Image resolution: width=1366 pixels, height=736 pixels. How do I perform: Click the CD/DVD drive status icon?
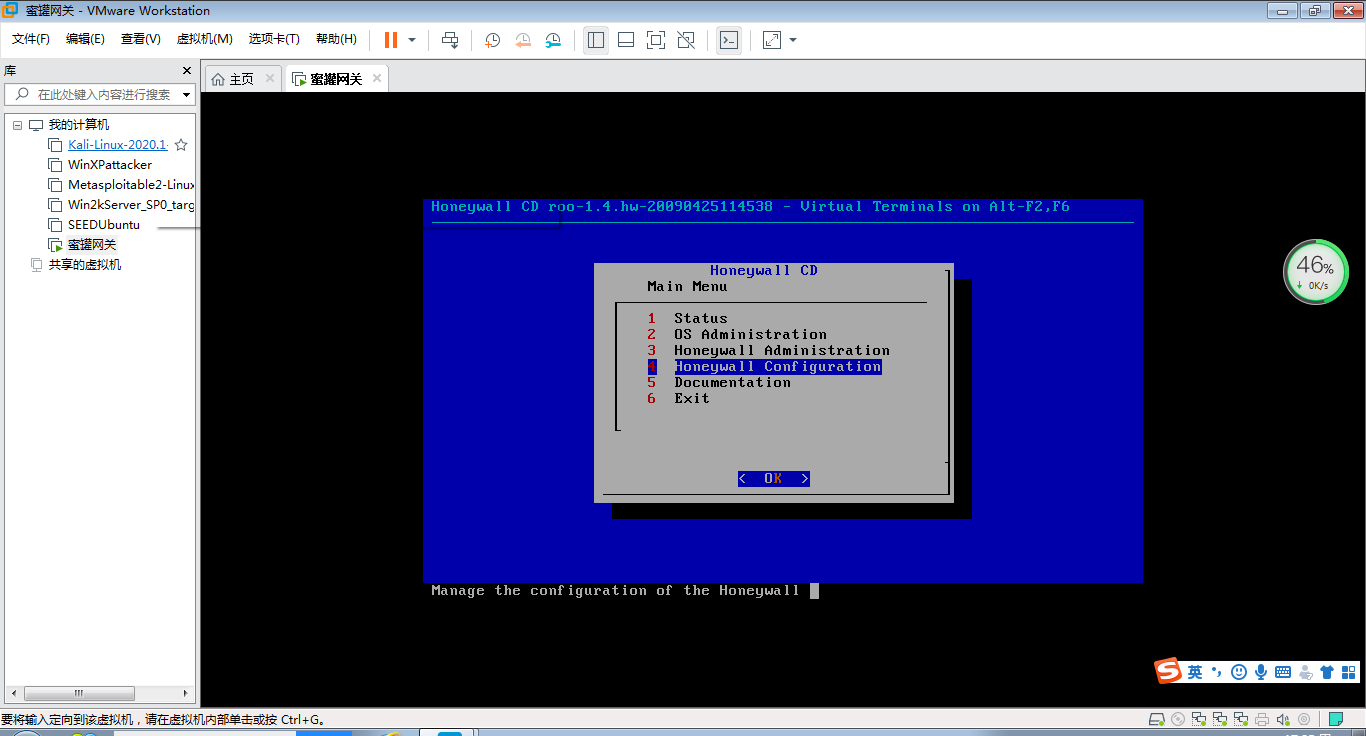point(1178,719)
